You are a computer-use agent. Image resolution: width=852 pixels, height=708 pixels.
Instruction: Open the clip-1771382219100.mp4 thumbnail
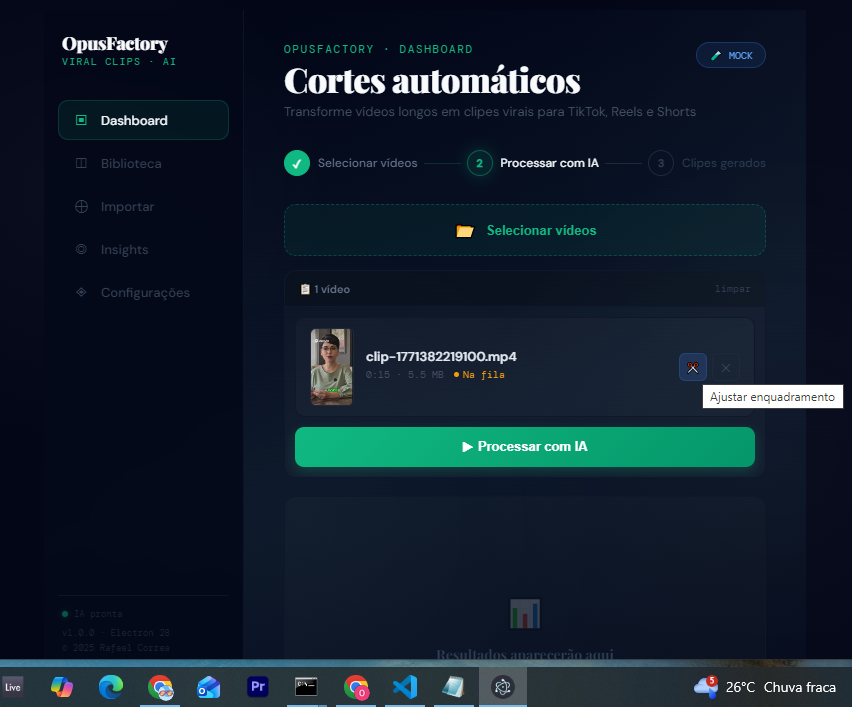[x=331, y=367]
